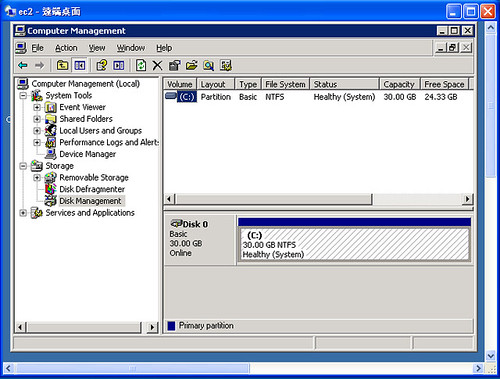This screenshot has width=500, height=379.
Task: Expand the Local Users and Groups node
Action: (x=37, y=131)
